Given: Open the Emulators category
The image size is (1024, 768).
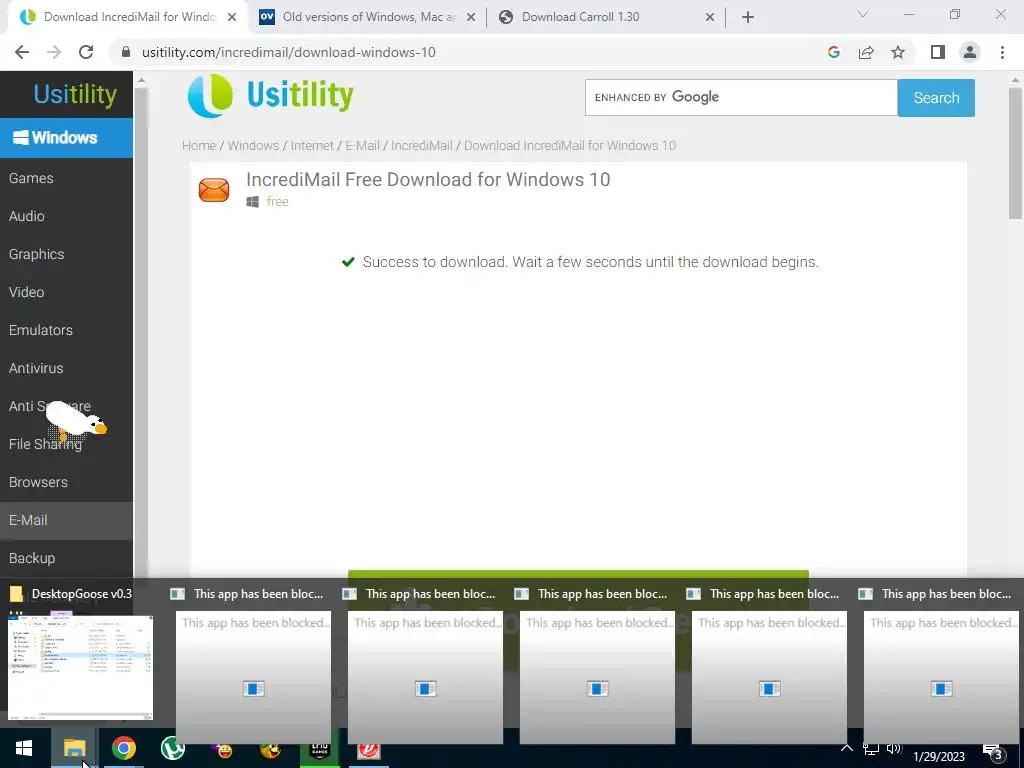Looking at the screenshot, I should (x=40, y=330).
